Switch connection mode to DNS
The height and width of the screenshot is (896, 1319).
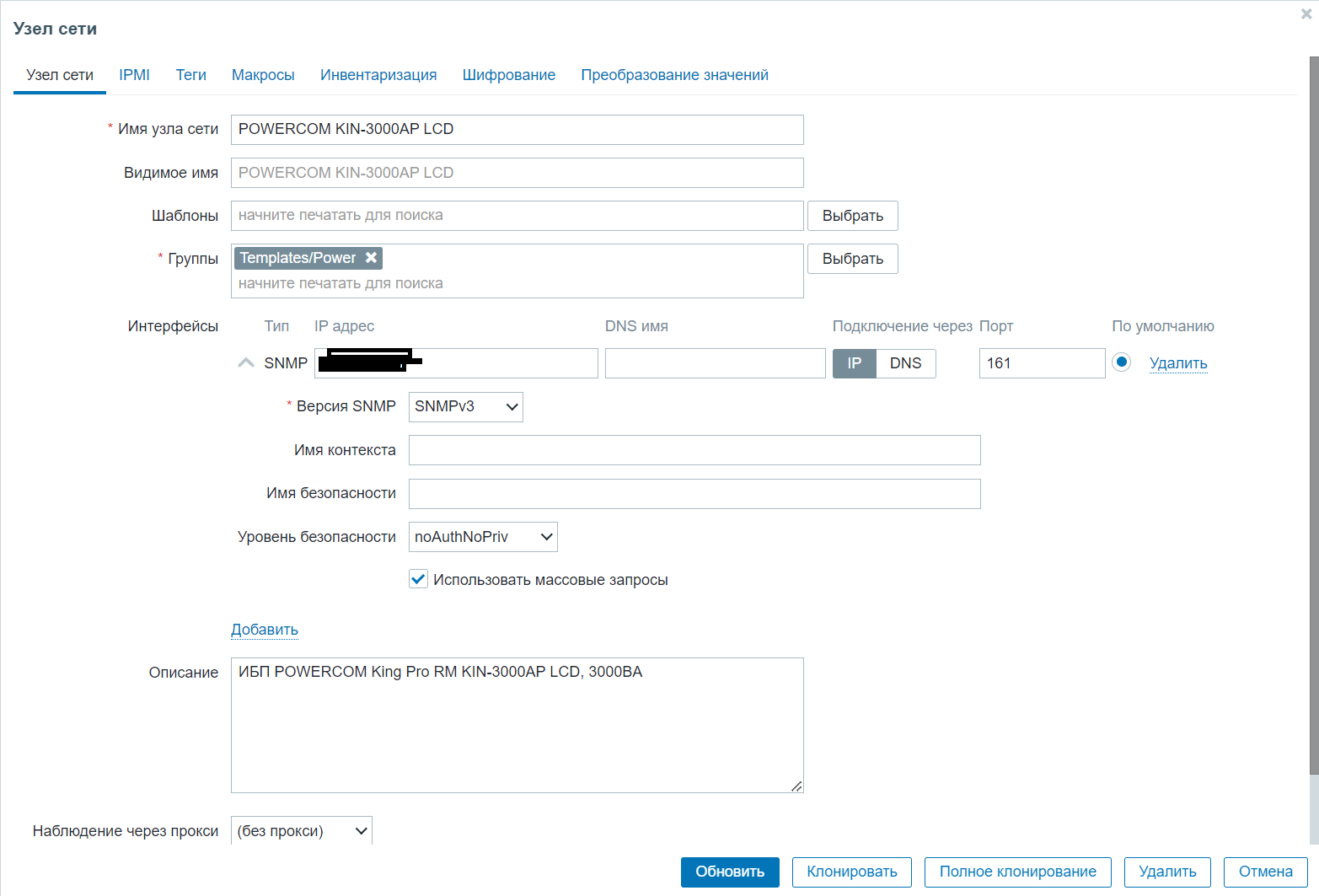coord(906,363)
